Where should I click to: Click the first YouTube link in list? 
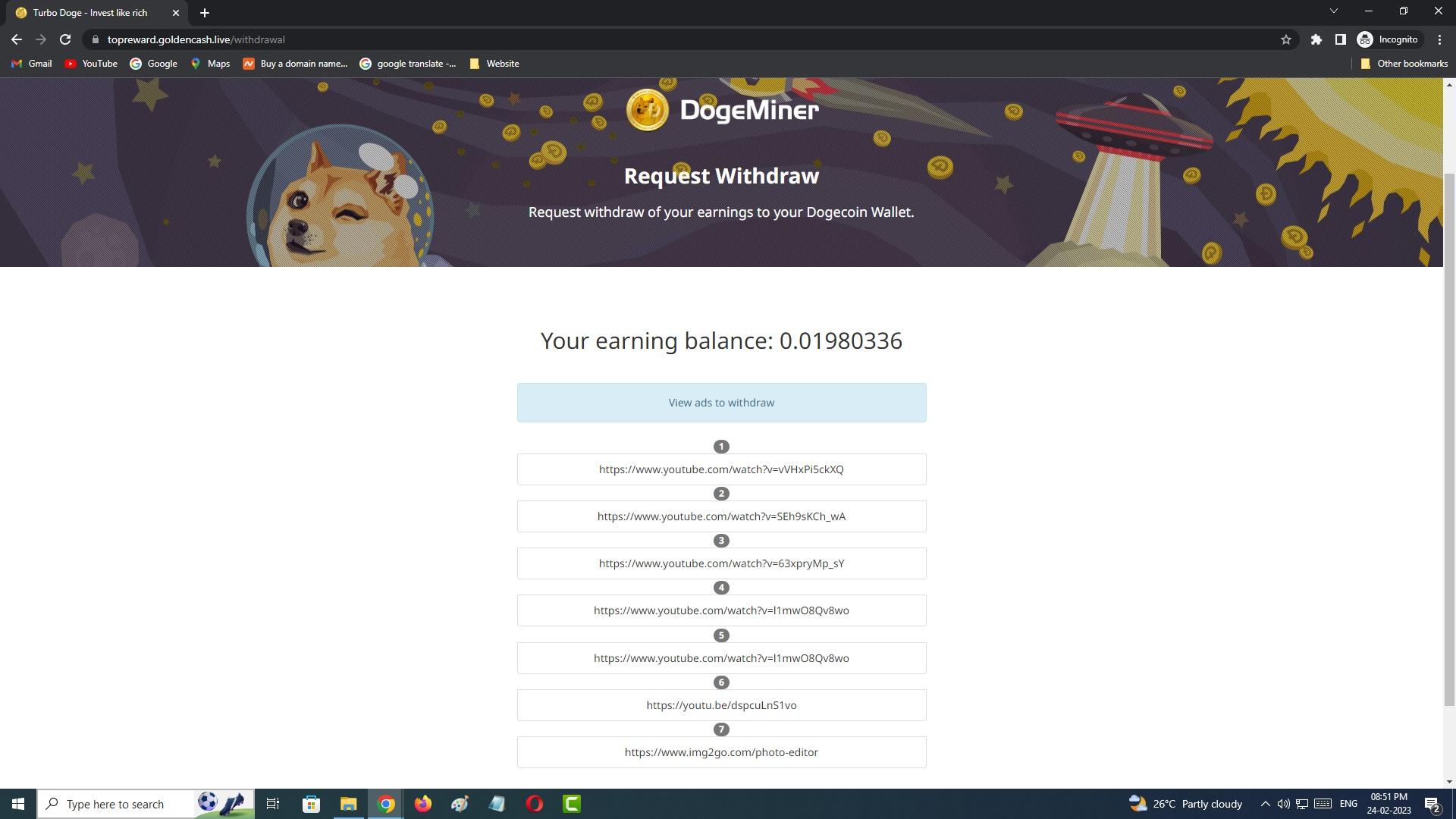pyautogui.click(x=721, y=469)
